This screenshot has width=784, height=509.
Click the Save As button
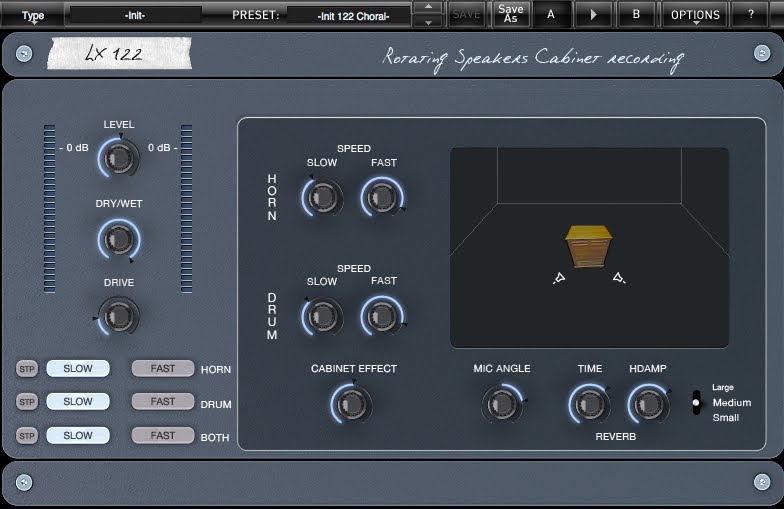pos(510,14)
